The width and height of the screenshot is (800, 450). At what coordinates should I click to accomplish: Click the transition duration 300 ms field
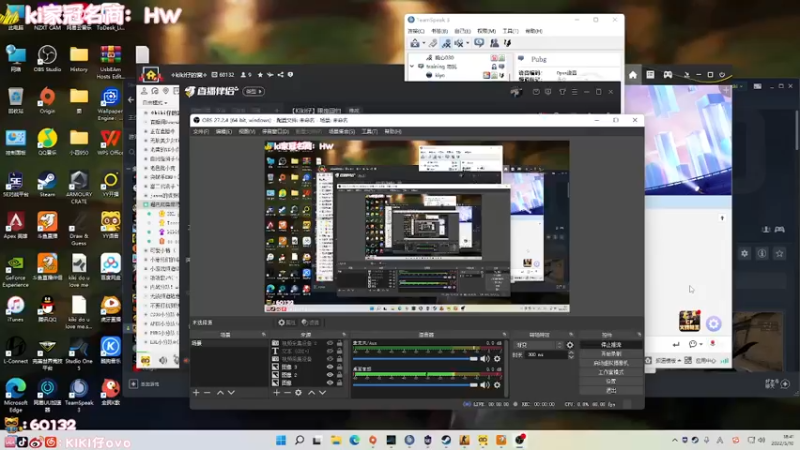(x=545, y=355)
